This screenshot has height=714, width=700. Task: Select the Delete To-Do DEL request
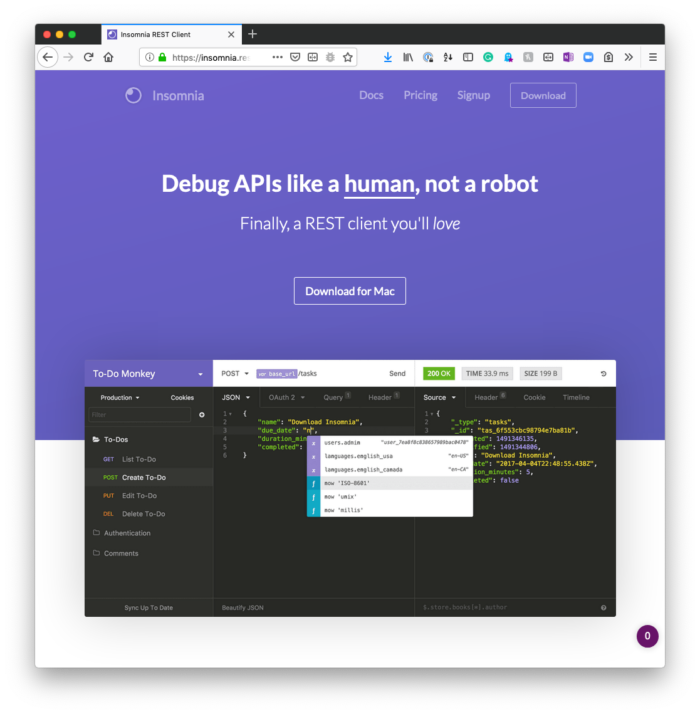coord(148,514)
